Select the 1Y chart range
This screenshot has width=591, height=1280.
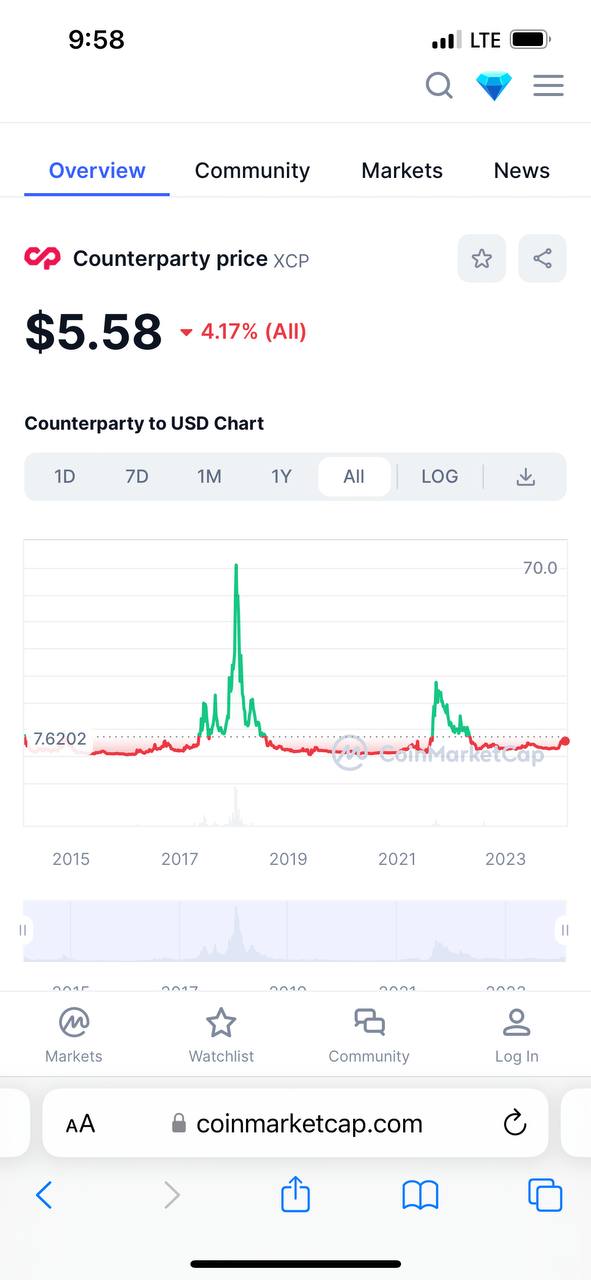click(281, 477)
